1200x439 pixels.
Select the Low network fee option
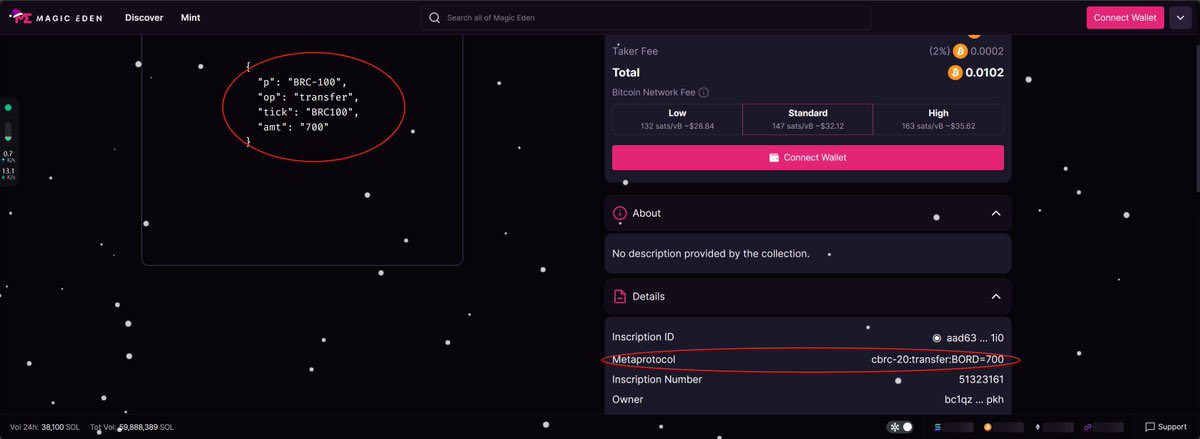click(x=677, y=119)
